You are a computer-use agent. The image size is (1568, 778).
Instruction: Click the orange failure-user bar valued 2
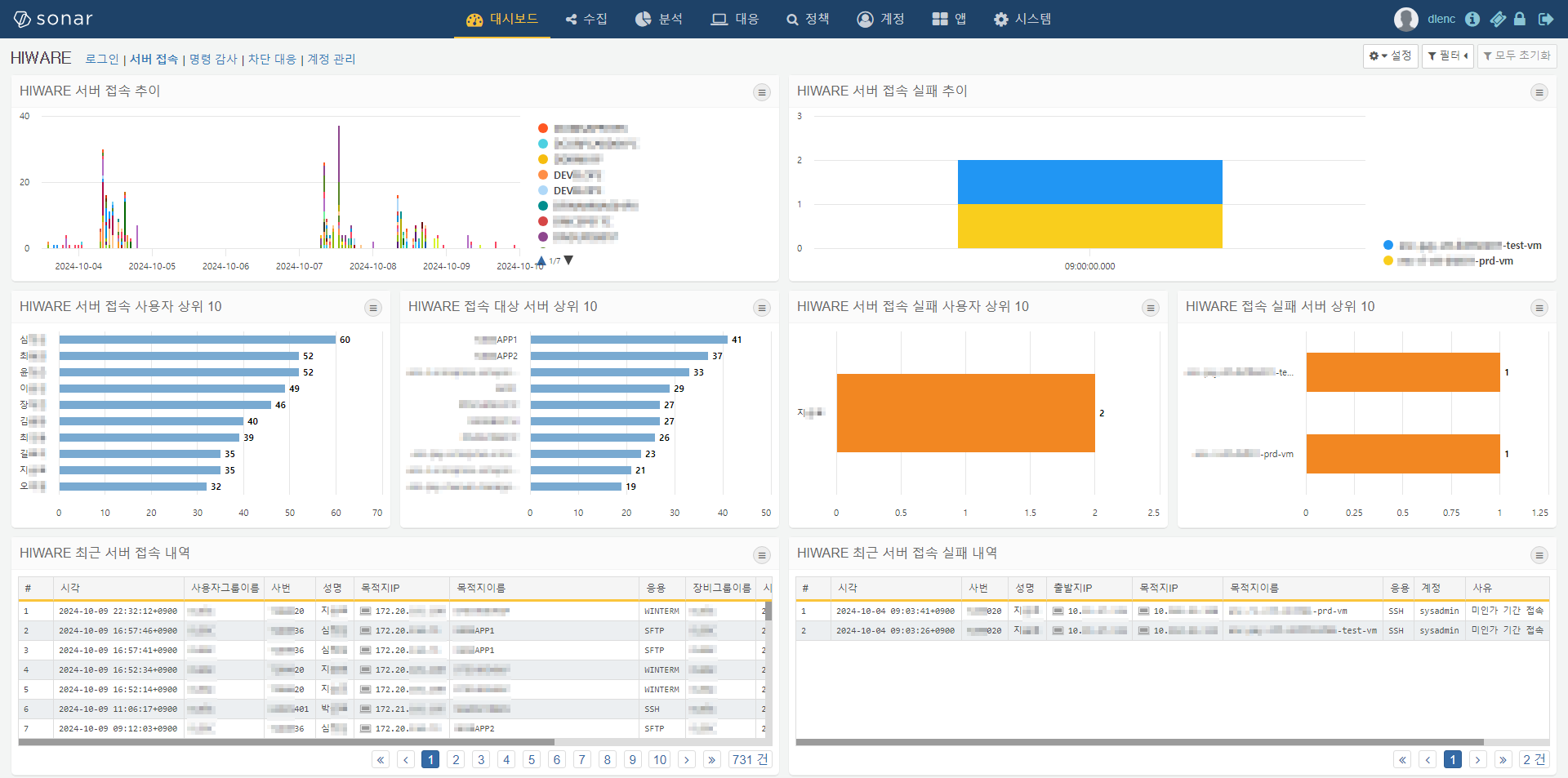965,413
